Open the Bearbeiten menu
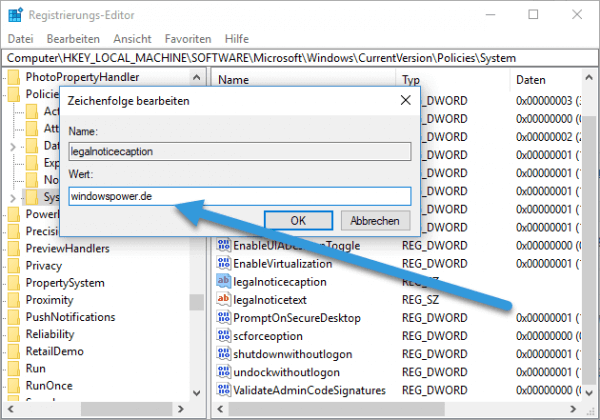The image size is (600, 420). click(x=73, y=39)
